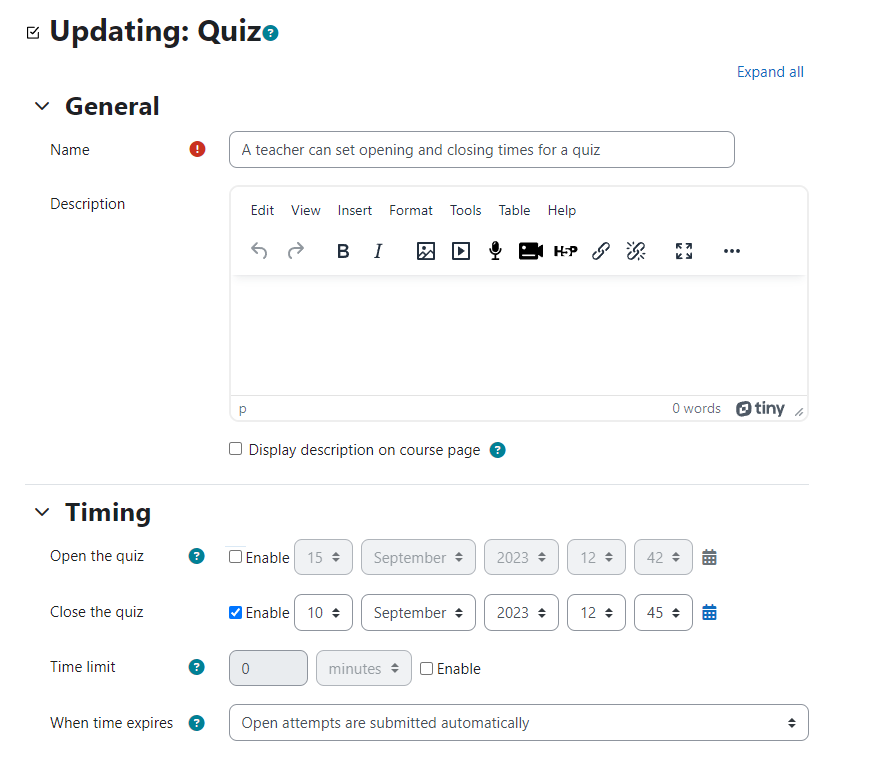The width and height of the screenshot is (870, 758).
Task: Open the When time expires dropdown
Action: 518,722
